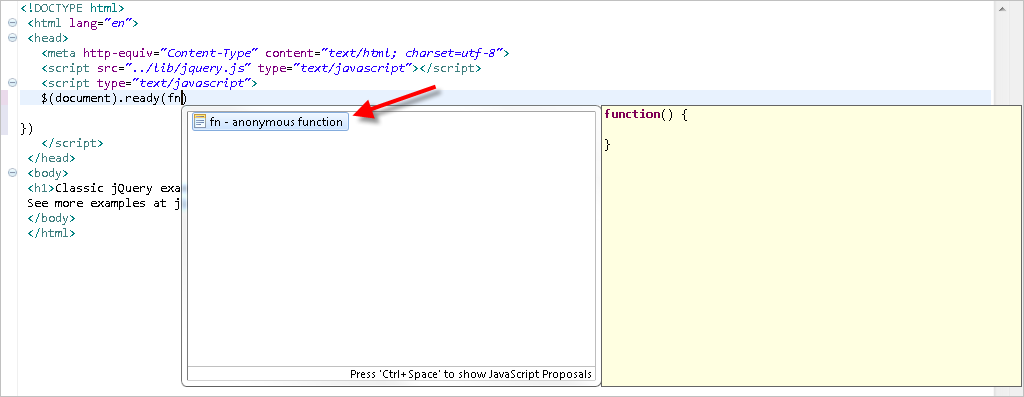Image resolution: width=1024 pixels, height=397 pixels.
Task: Click the closing </script> tag line
Action: (x=72, y=143)
